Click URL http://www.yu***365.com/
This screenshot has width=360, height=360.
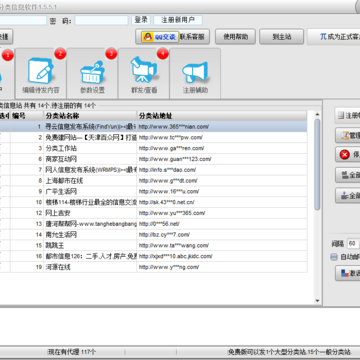click(172, 213)
